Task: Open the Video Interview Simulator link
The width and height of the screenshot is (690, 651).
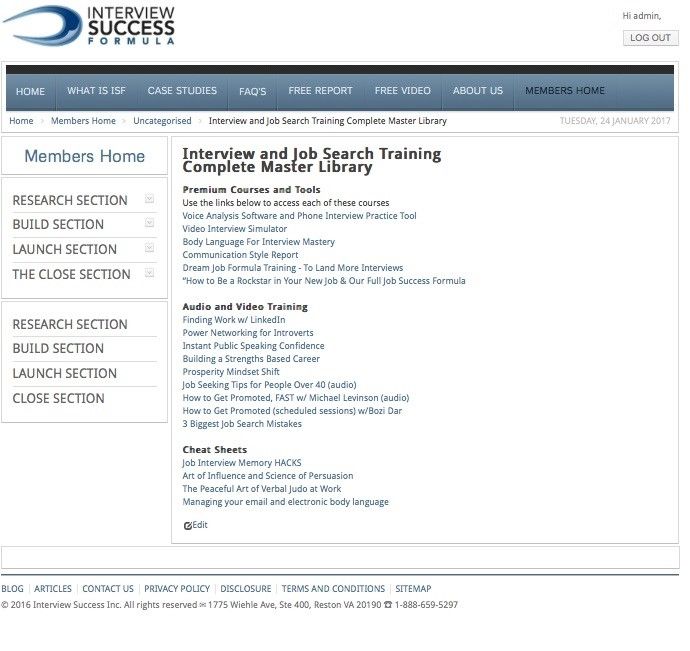Action: click(234, 229)
